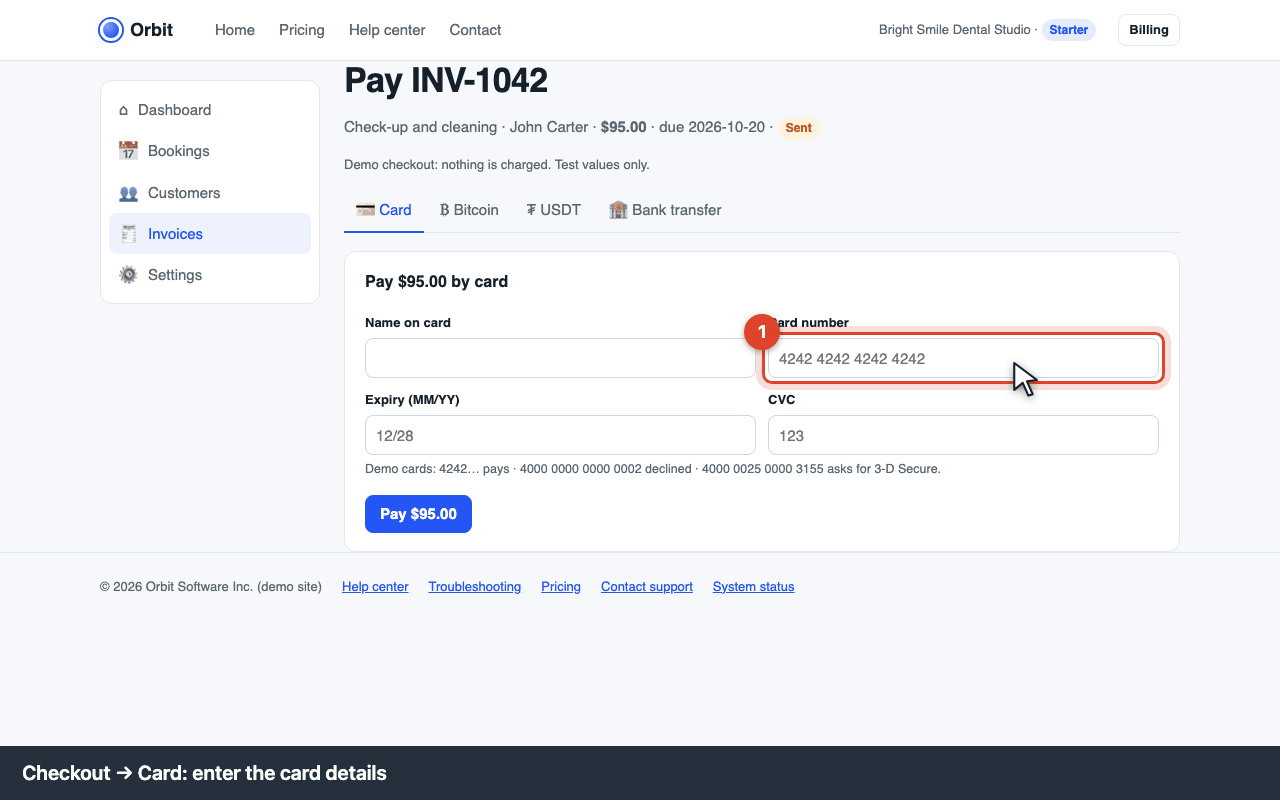Open Dashboard via its house icon

coord(124,110)
